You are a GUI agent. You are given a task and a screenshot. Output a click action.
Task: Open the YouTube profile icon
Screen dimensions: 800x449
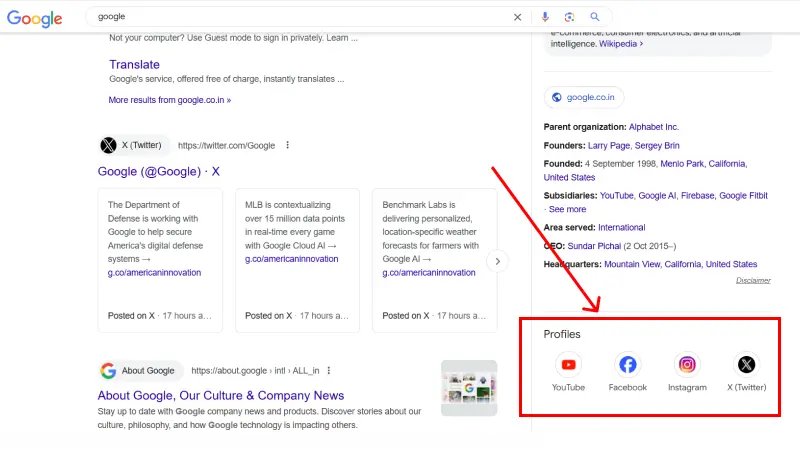click(x=569, y=365)
